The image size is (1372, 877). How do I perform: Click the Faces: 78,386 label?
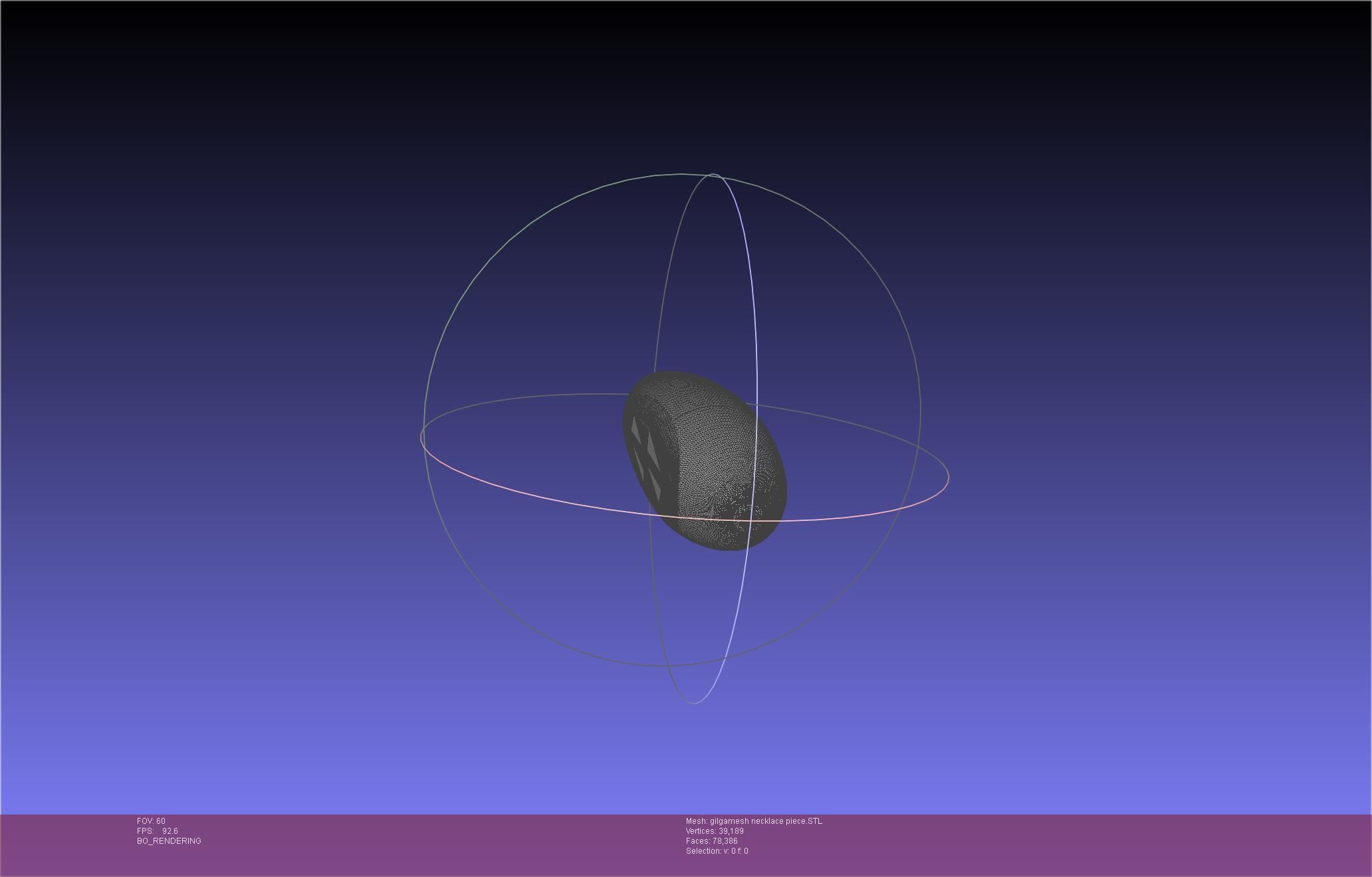pos(711,841)
